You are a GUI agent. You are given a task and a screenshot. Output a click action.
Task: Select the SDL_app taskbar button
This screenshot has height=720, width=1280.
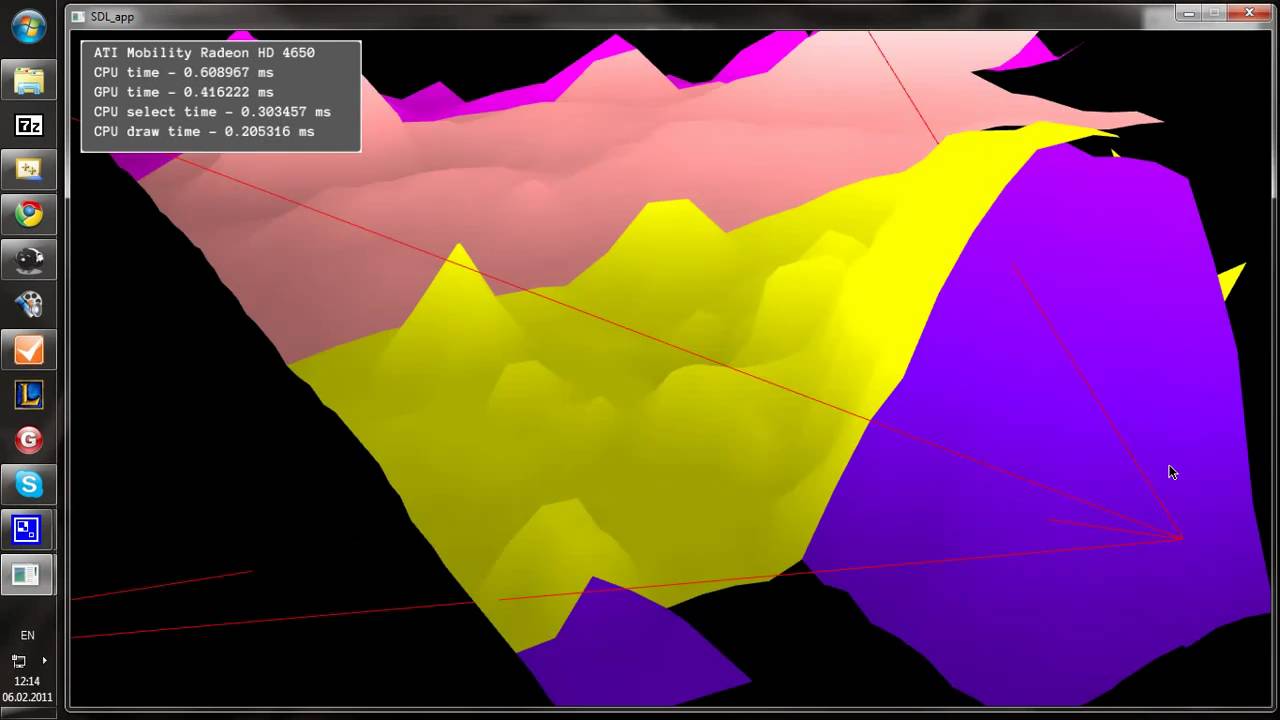(28, 575)
